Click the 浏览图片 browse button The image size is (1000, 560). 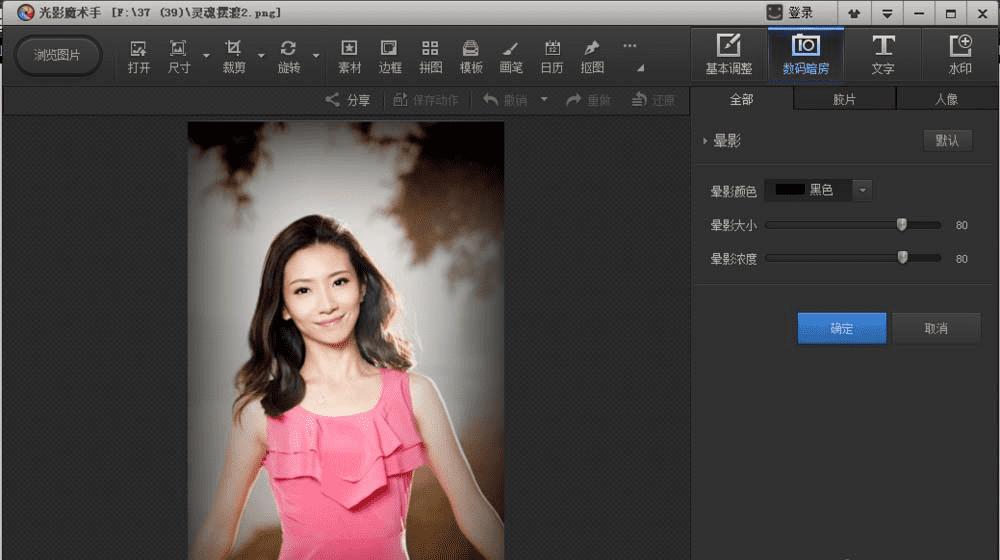pos(57,55)
